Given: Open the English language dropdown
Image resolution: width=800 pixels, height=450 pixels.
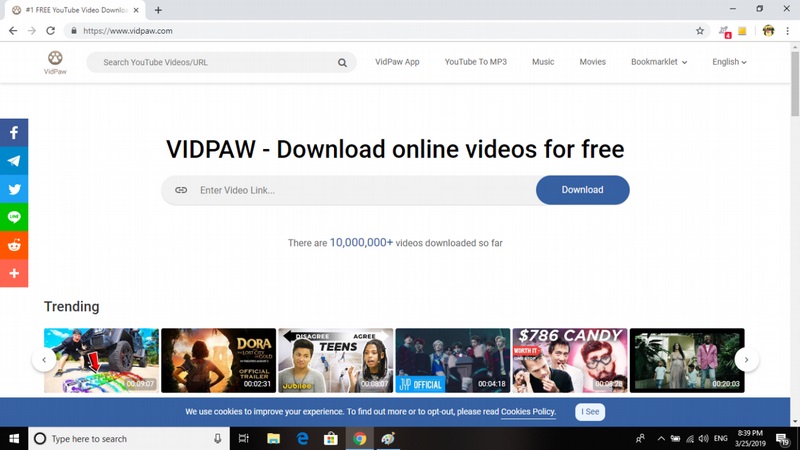Looking at the screenshot, I should (729, 62).
